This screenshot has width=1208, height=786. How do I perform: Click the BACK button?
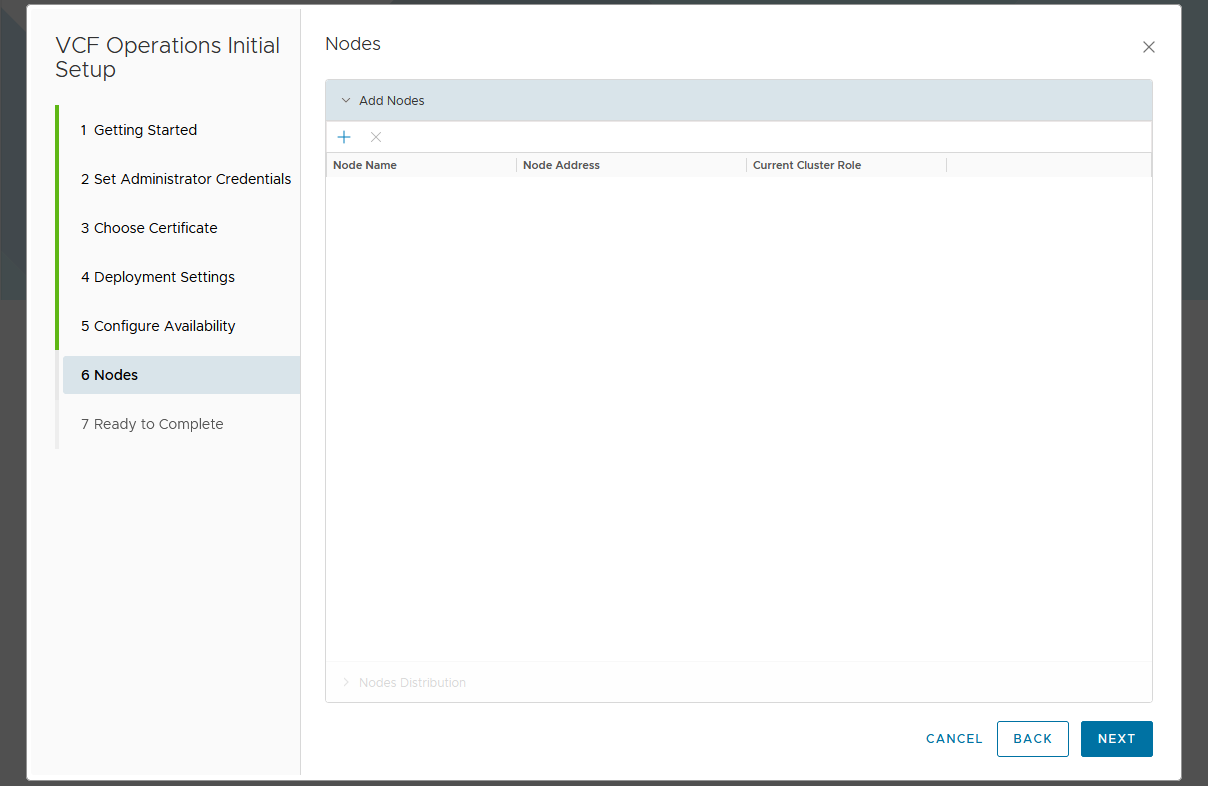(1032, 739)
